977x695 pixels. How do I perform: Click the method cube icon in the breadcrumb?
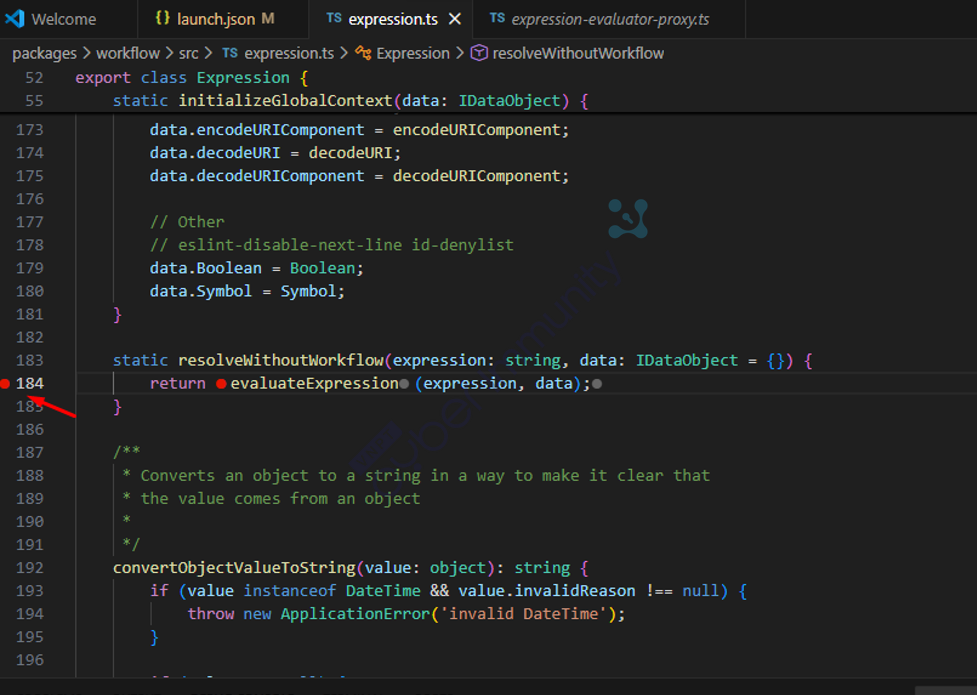click(479, 54)
